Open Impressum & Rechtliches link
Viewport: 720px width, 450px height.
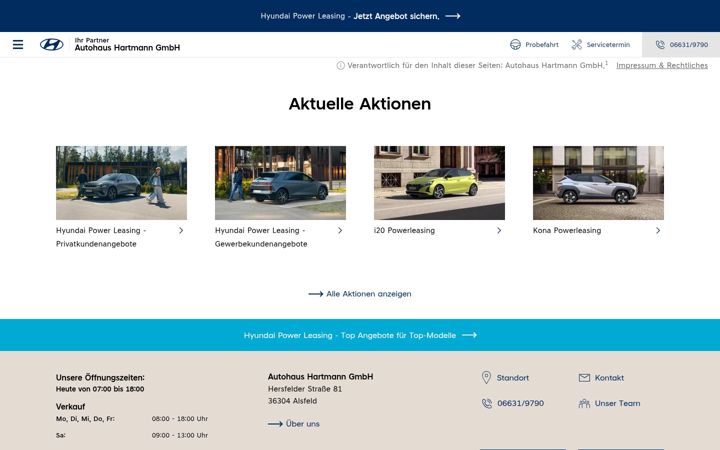click(x=662, y=66)
